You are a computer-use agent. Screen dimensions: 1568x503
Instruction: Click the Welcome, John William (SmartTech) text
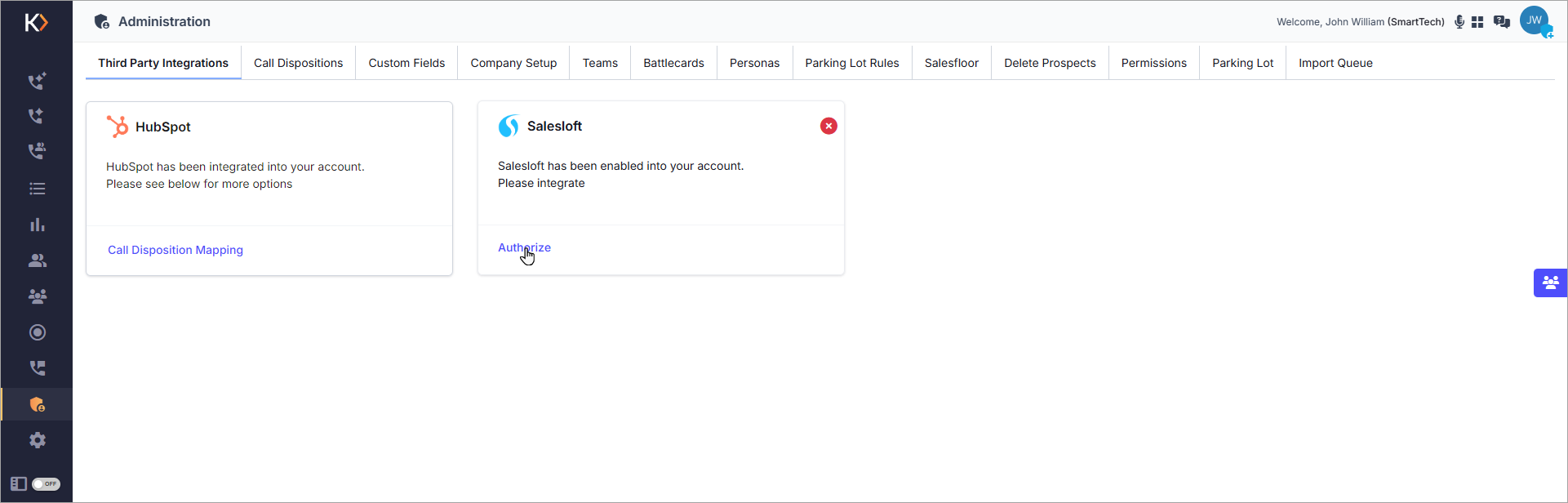[x=1361, y=22]
